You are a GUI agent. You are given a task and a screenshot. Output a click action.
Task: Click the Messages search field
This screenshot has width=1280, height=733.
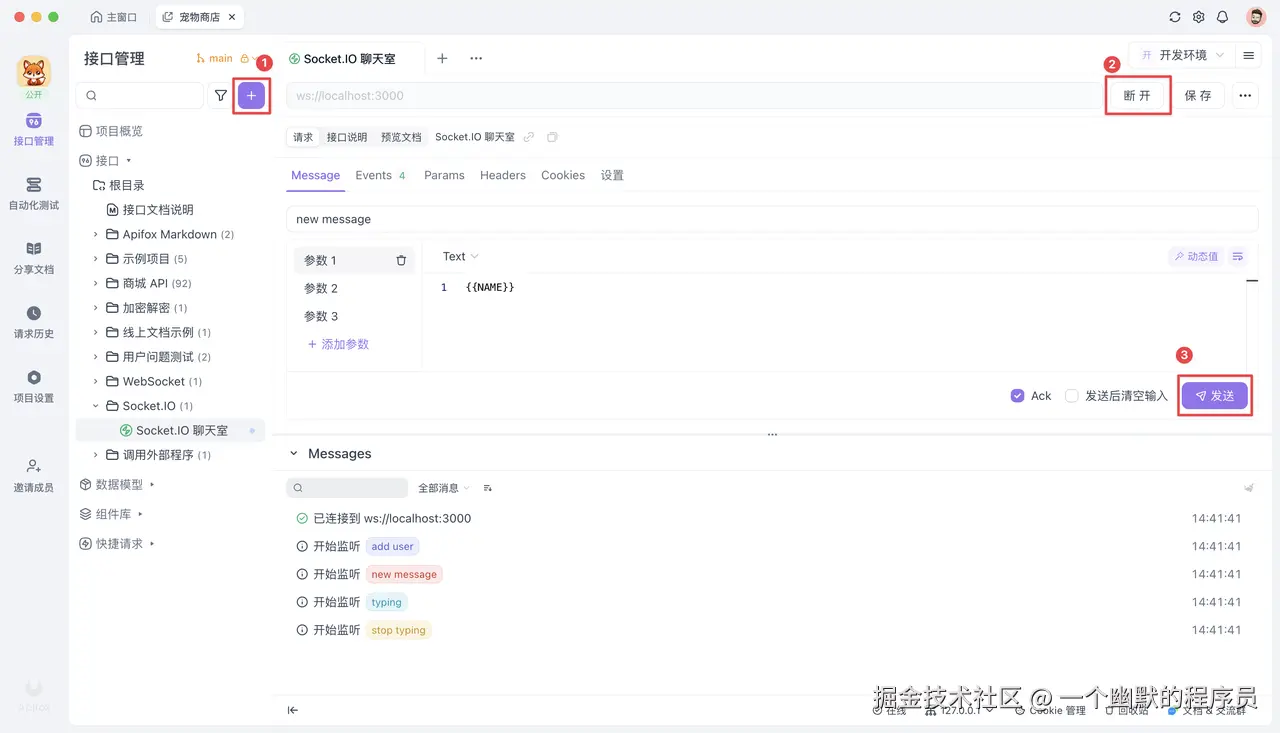coord(347,488)
